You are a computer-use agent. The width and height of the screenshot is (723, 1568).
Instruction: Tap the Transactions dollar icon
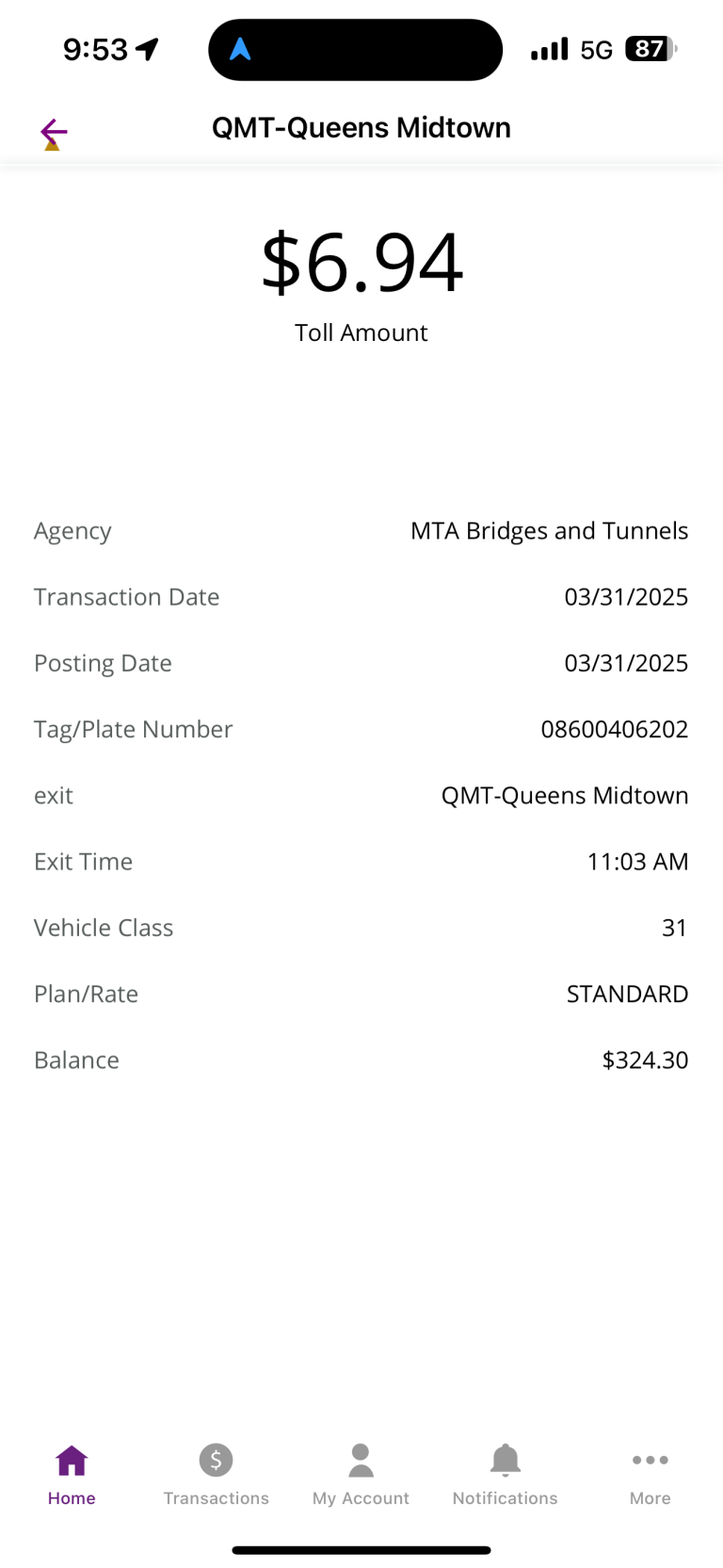pyautogui.click(x=216, y=1461)
